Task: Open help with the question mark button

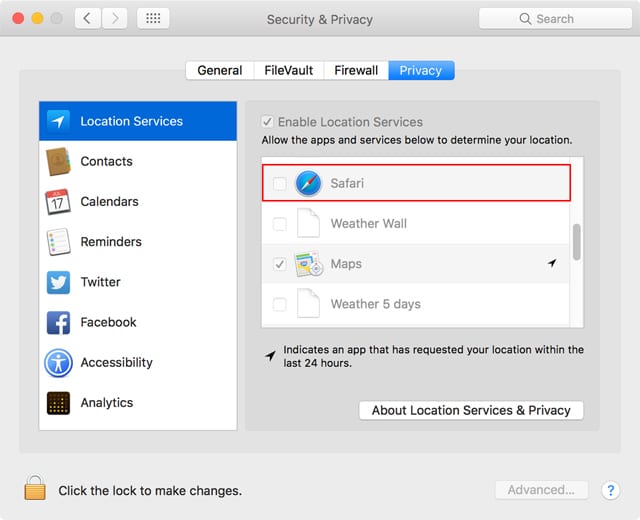Action: [610, 490]
